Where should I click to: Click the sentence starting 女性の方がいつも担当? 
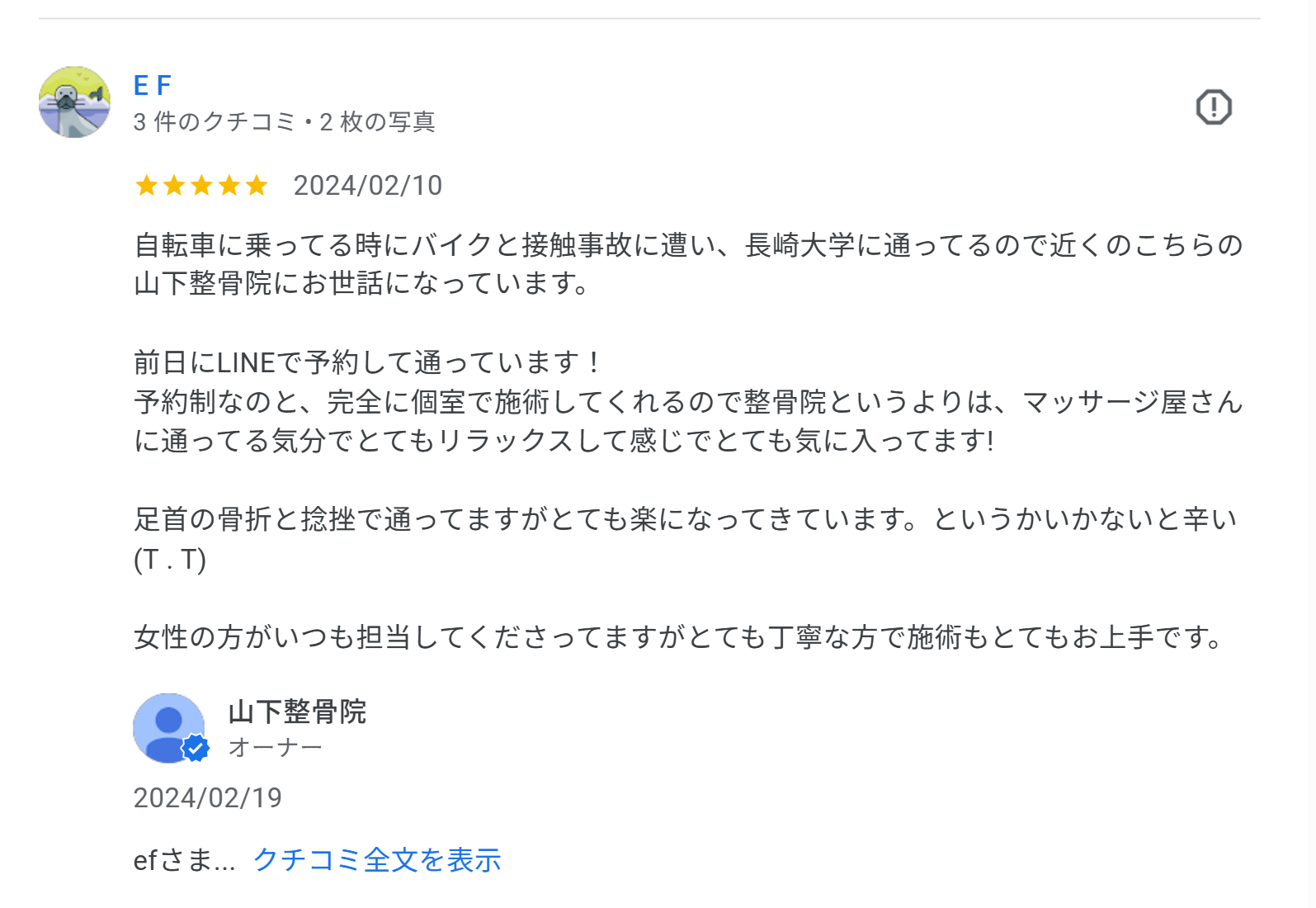[678, 637]
